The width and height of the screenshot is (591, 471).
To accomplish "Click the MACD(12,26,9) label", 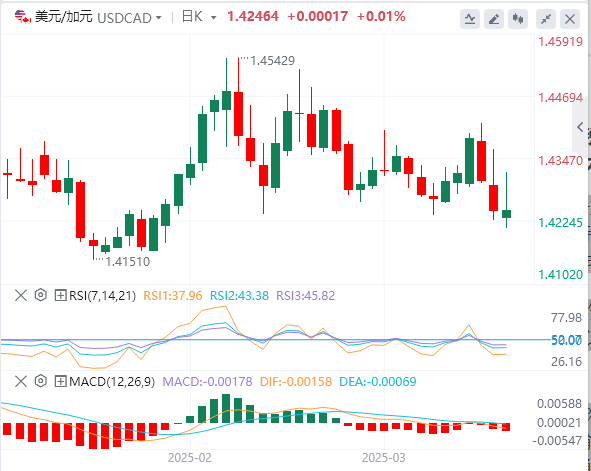I will point(112,382).
